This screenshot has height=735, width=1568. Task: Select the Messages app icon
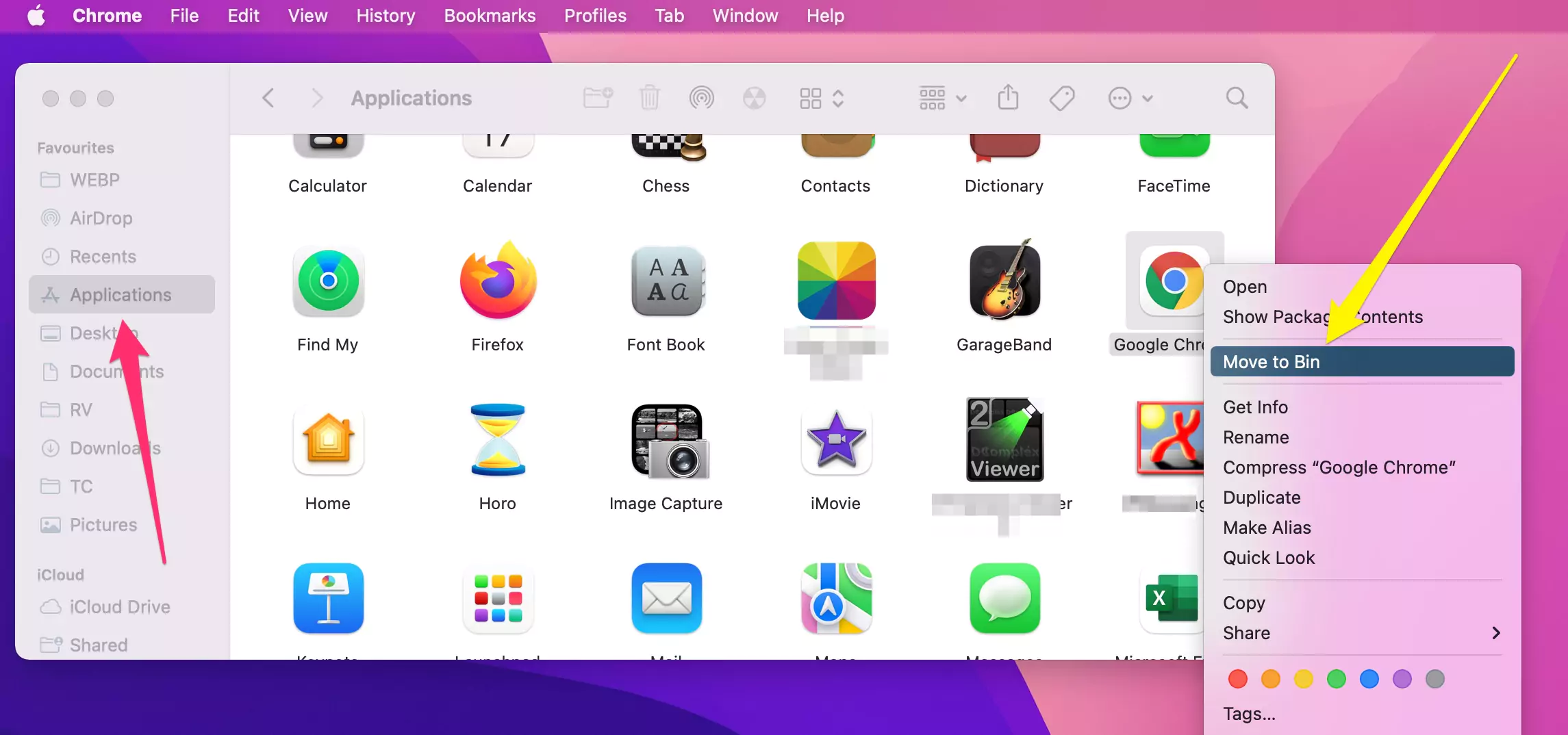click(1004, 599)
